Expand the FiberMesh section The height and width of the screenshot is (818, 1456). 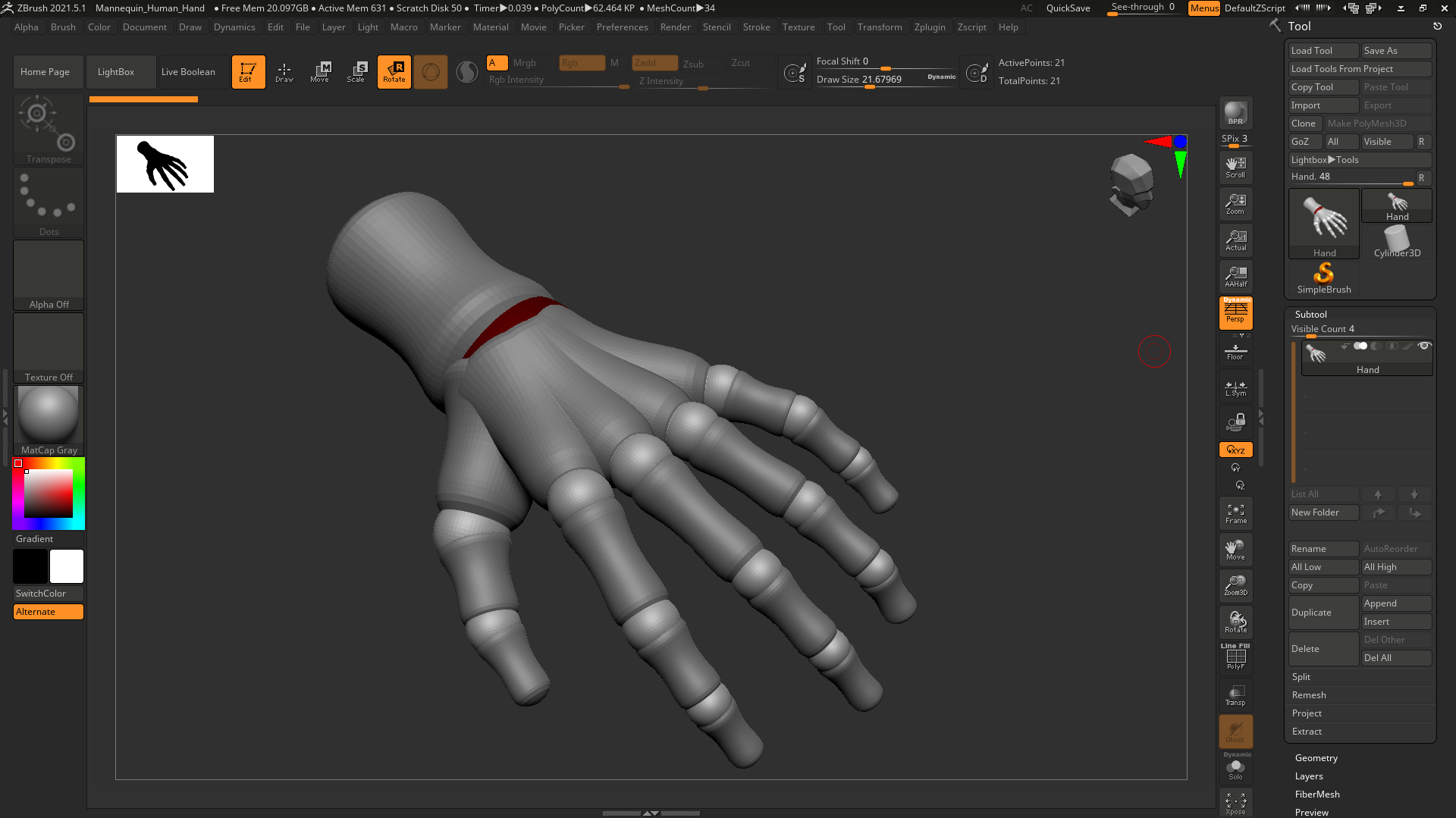coord(1317,794)
